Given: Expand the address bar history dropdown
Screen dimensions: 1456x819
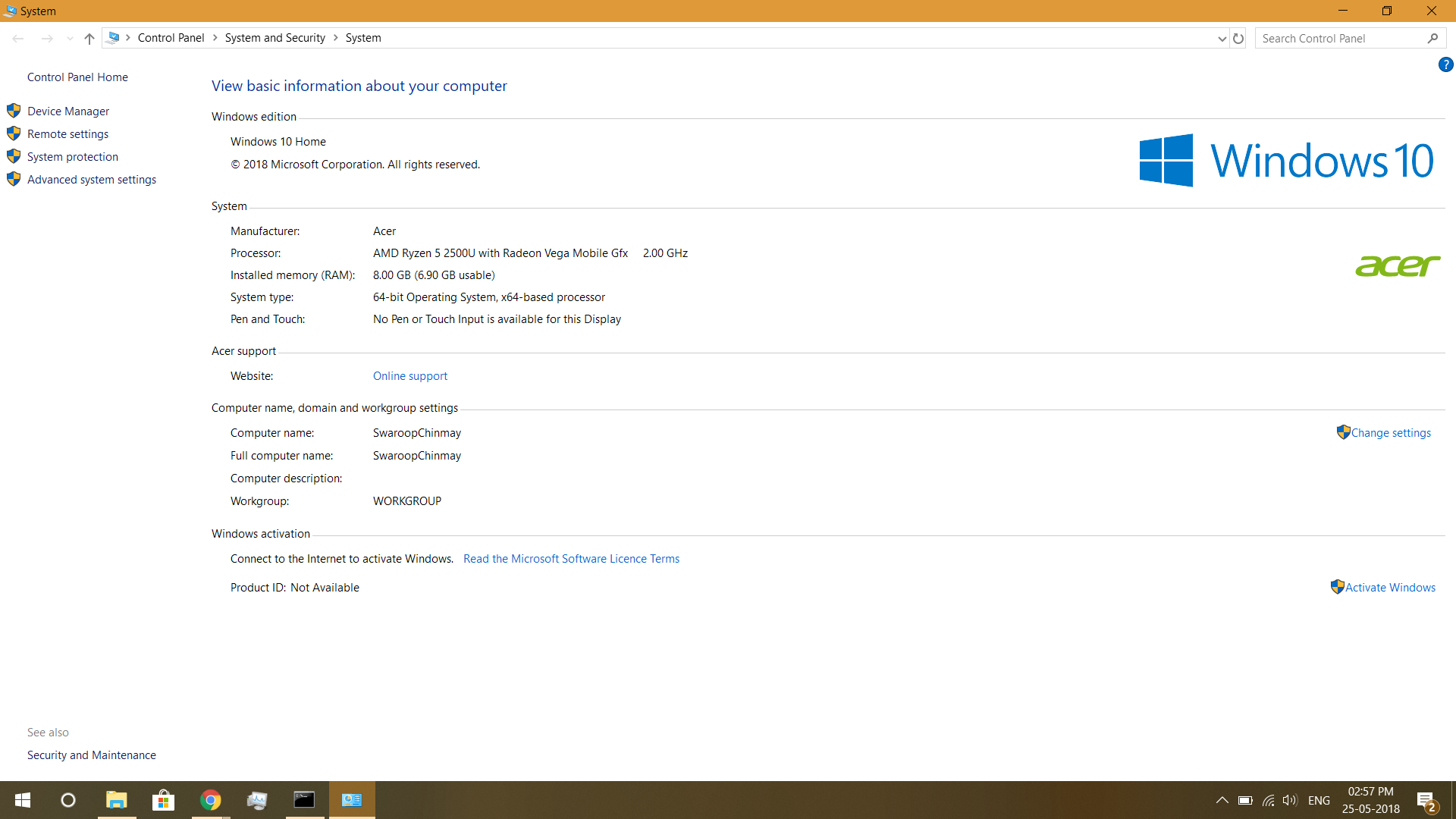Looking at the screenshot, I should 1222,39.
